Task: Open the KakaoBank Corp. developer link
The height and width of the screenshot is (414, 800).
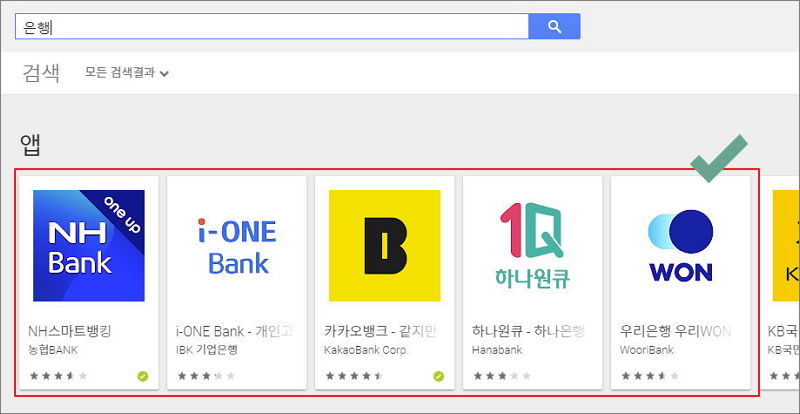Action: (366, 350)
